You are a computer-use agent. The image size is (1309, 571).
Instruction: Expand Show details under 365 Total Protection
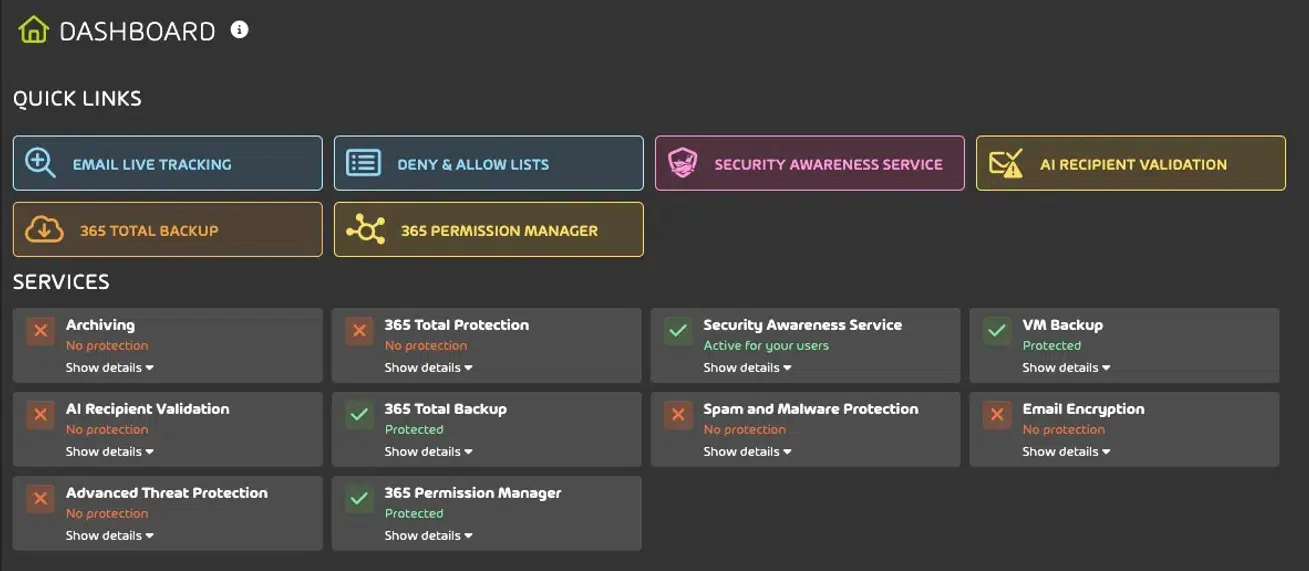click(429, 367)
